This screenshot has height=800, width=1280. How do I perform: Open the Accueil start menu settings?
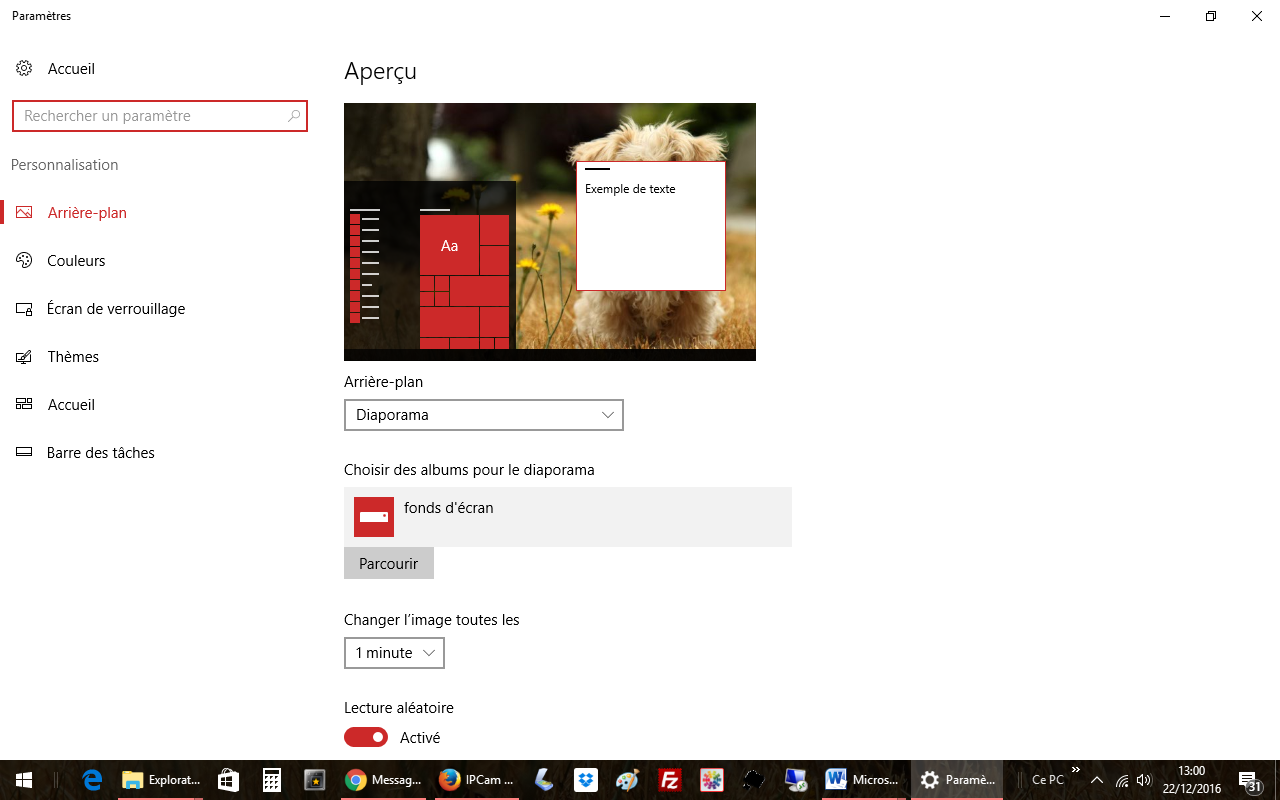71,405
